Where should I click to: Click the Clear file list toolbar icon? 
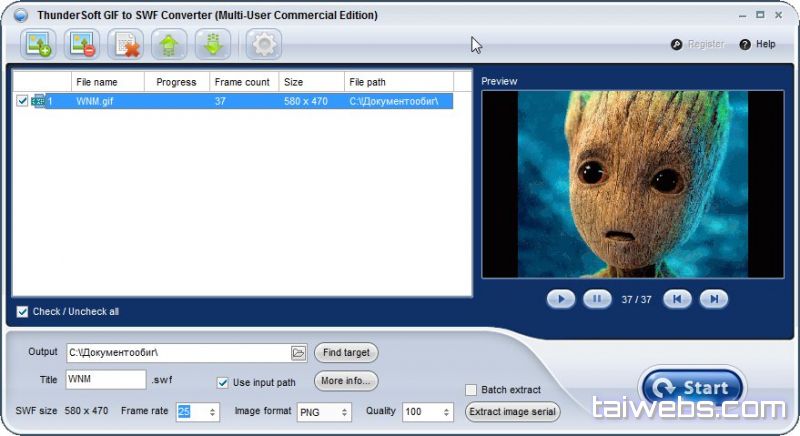tap(127, 44)
